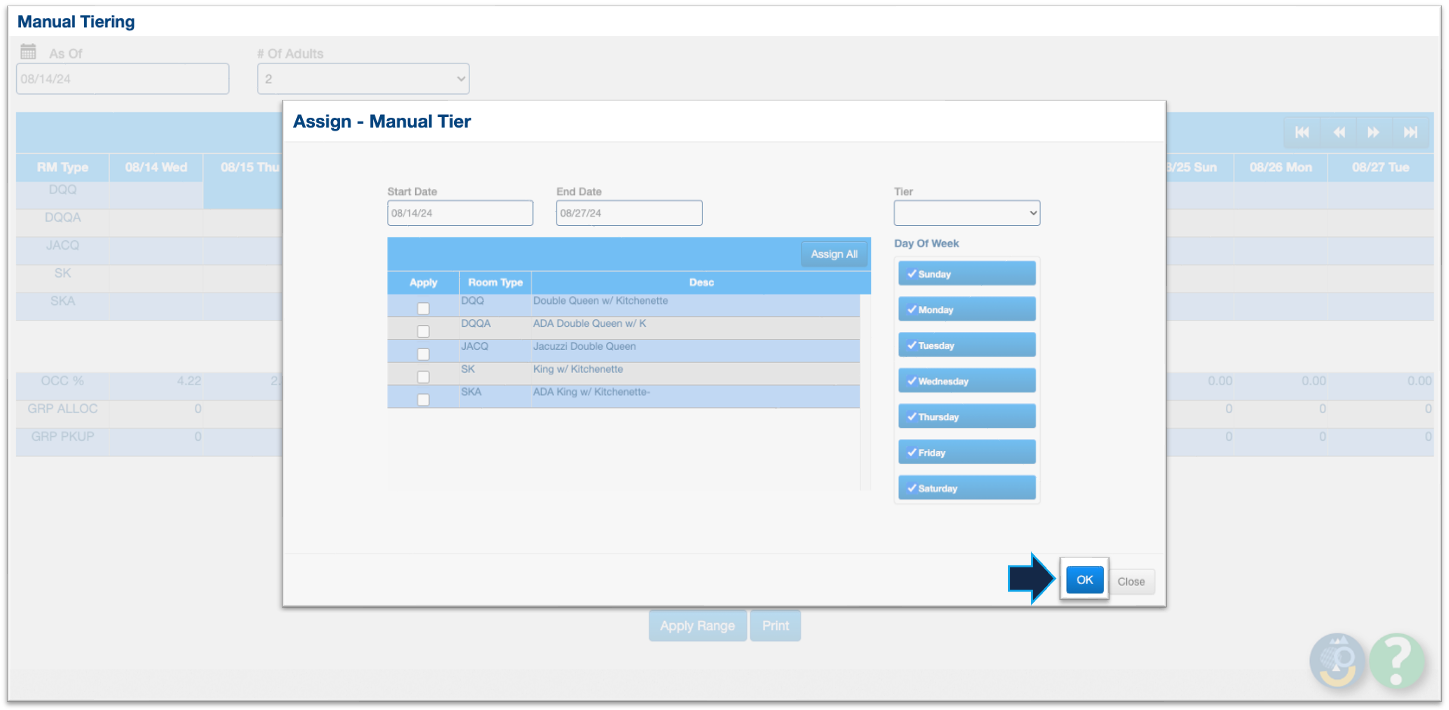Click the Close button in dialog
Image resolution: width=1449 pixels, height=710 pixels.
point(1131,581)
